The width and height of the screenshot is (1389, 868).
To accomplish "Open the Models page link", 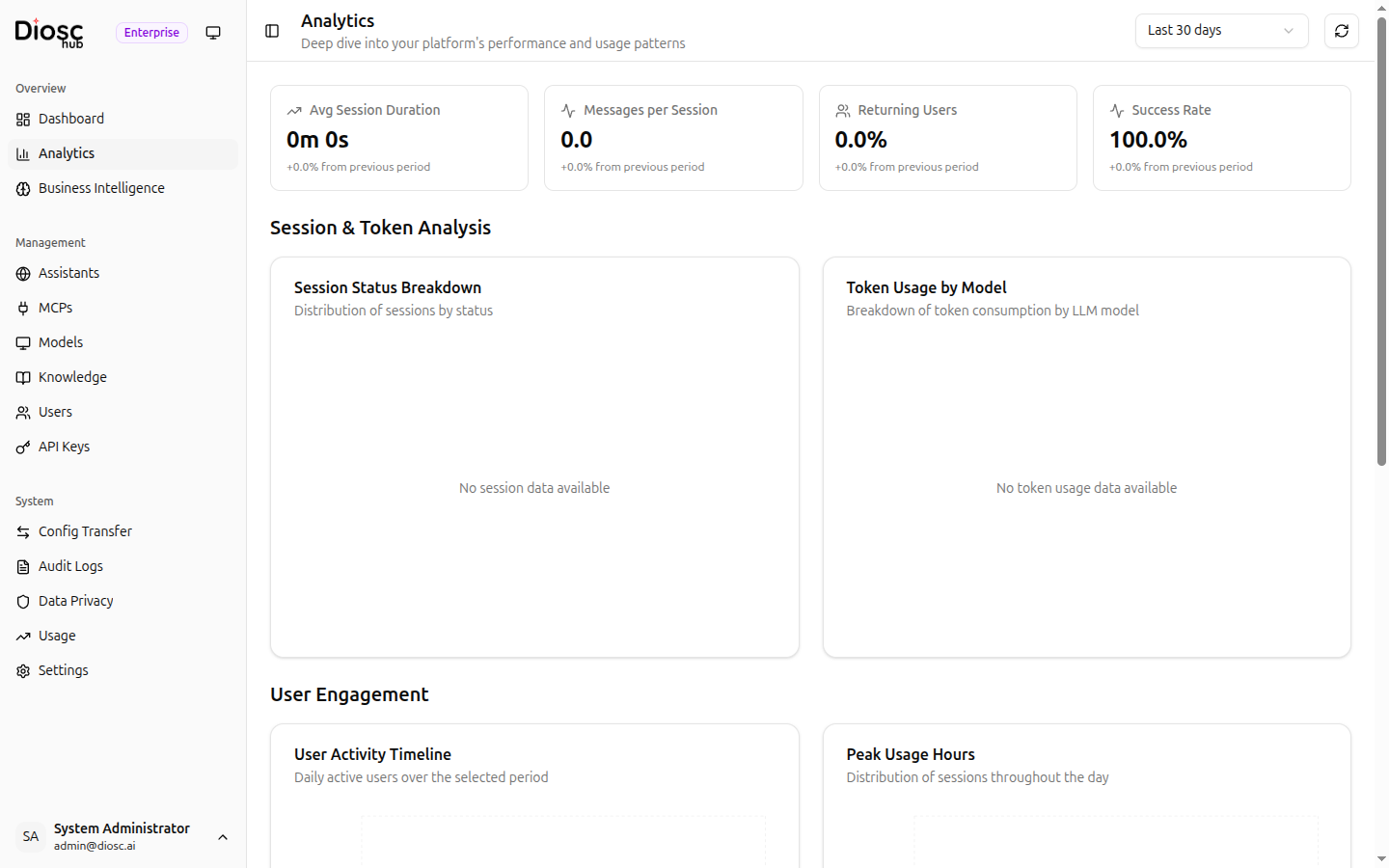I will tap(123, 343).
